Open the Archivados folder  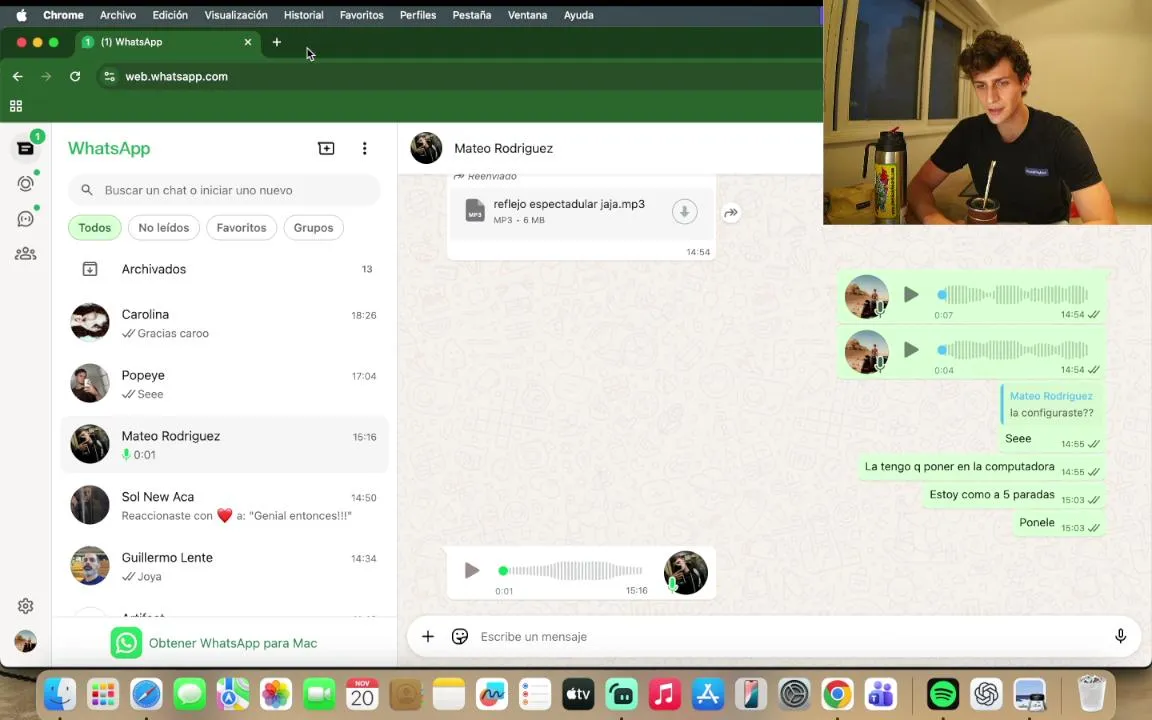coord(225,269)
